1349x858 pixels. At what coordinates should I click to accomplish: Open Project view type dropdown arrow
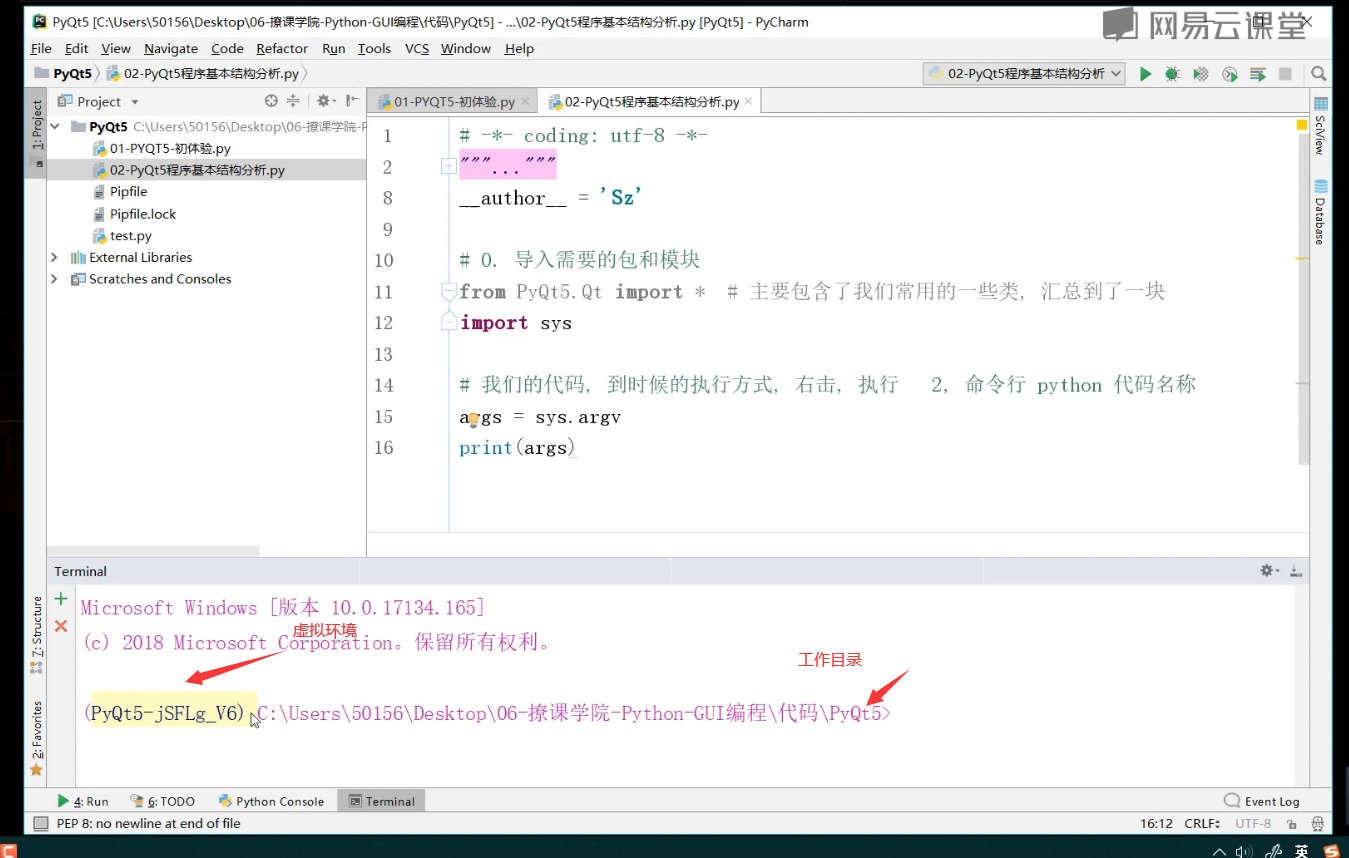(135, 102)
